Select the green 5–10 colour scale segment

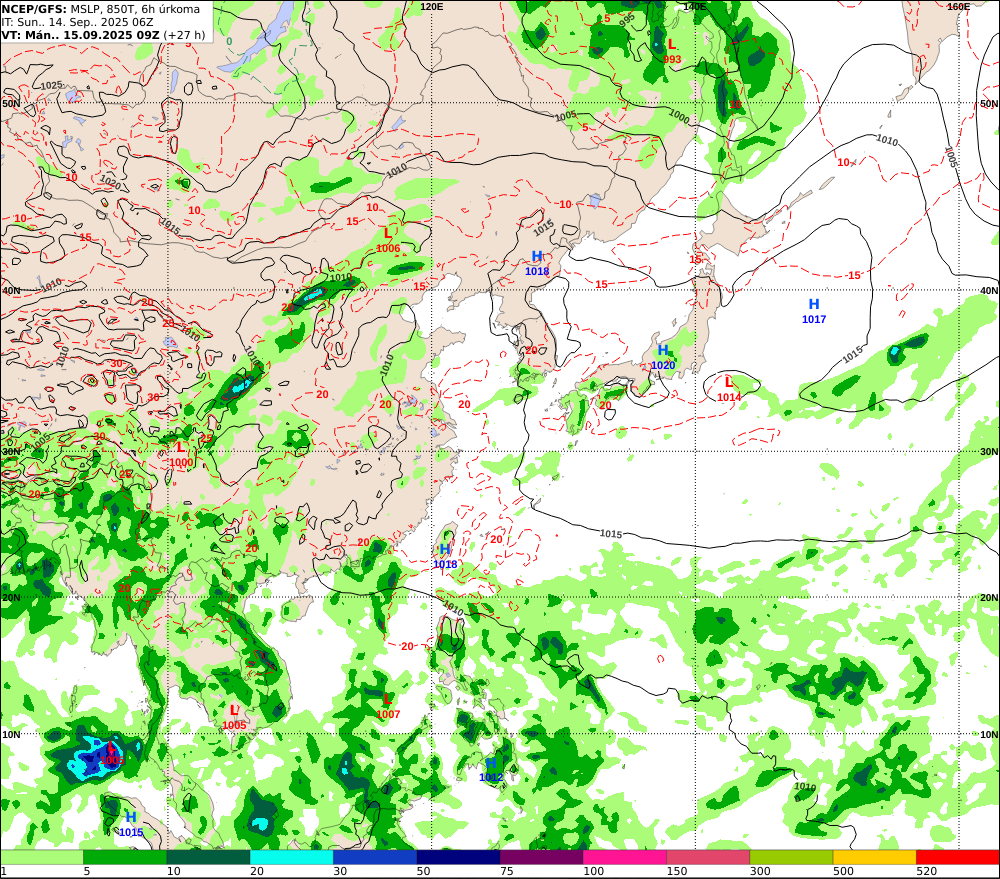[x=125, y=857]
